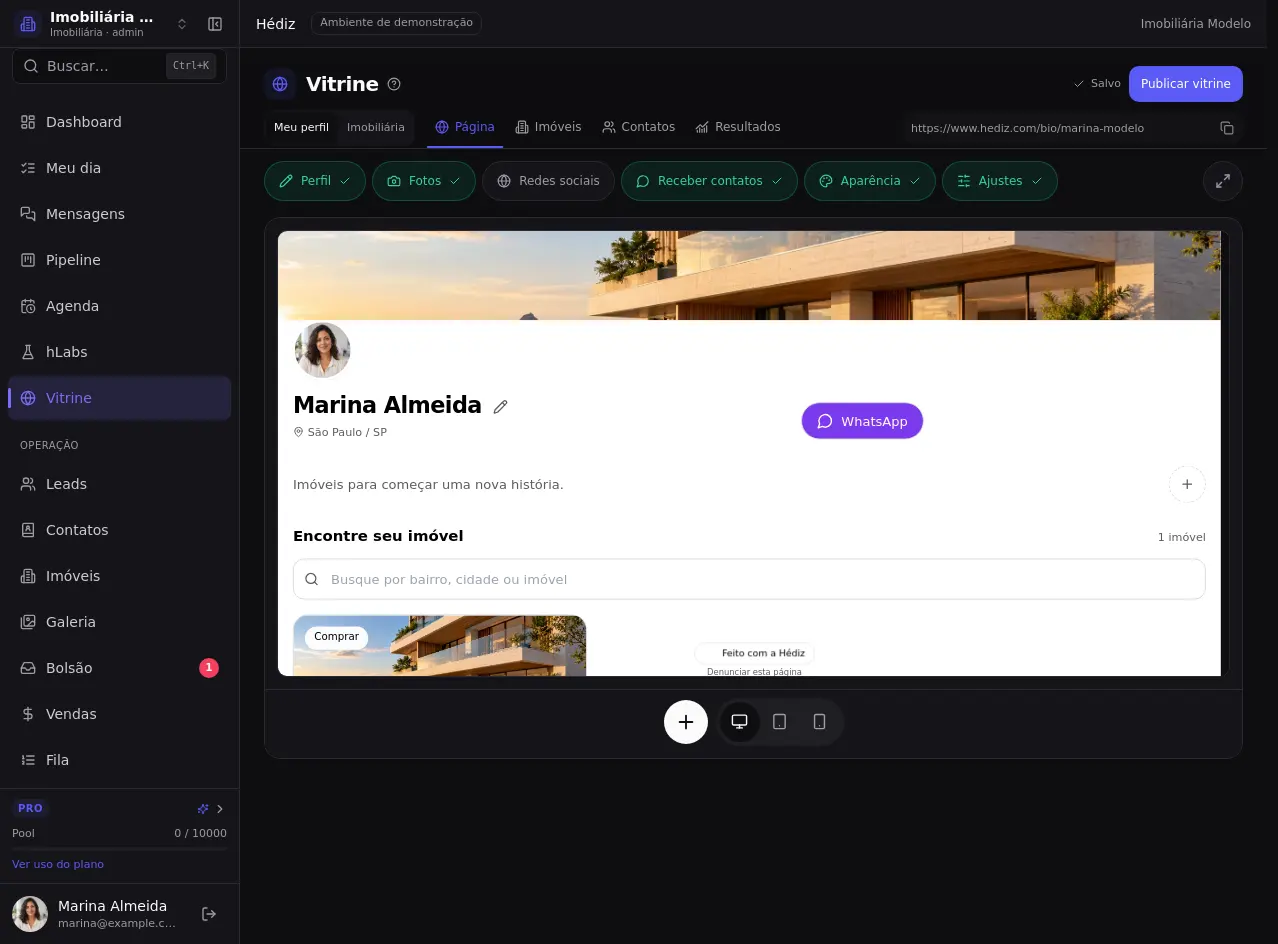Select the Meu perfil toggle
This screenshot has width=1278, height=944.
(x=301, y=127)
